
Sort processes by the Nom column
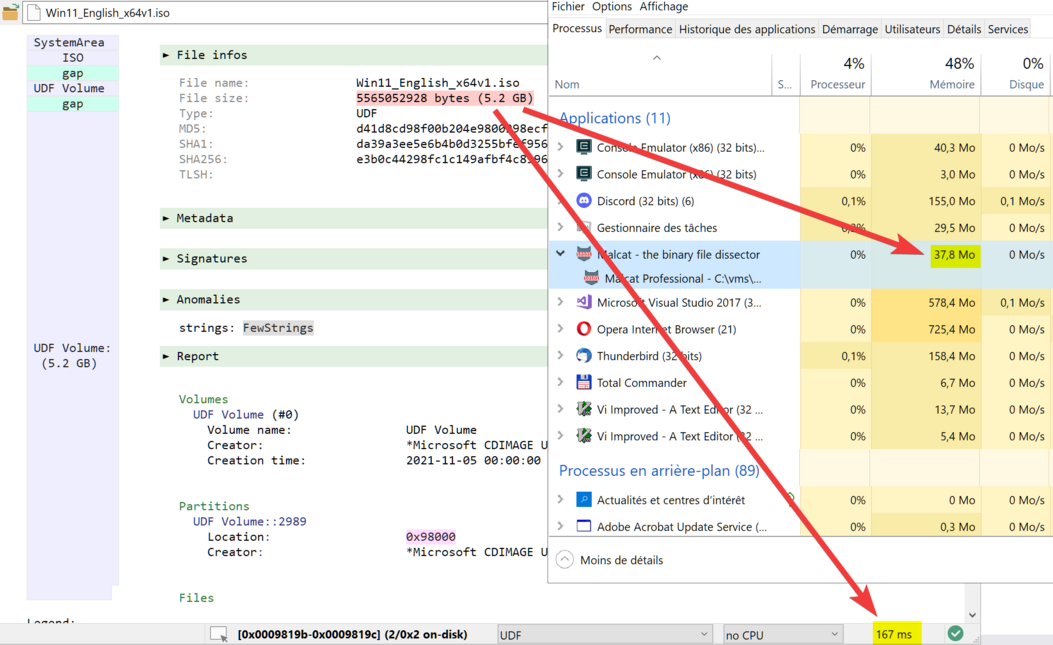click(661, 74)
